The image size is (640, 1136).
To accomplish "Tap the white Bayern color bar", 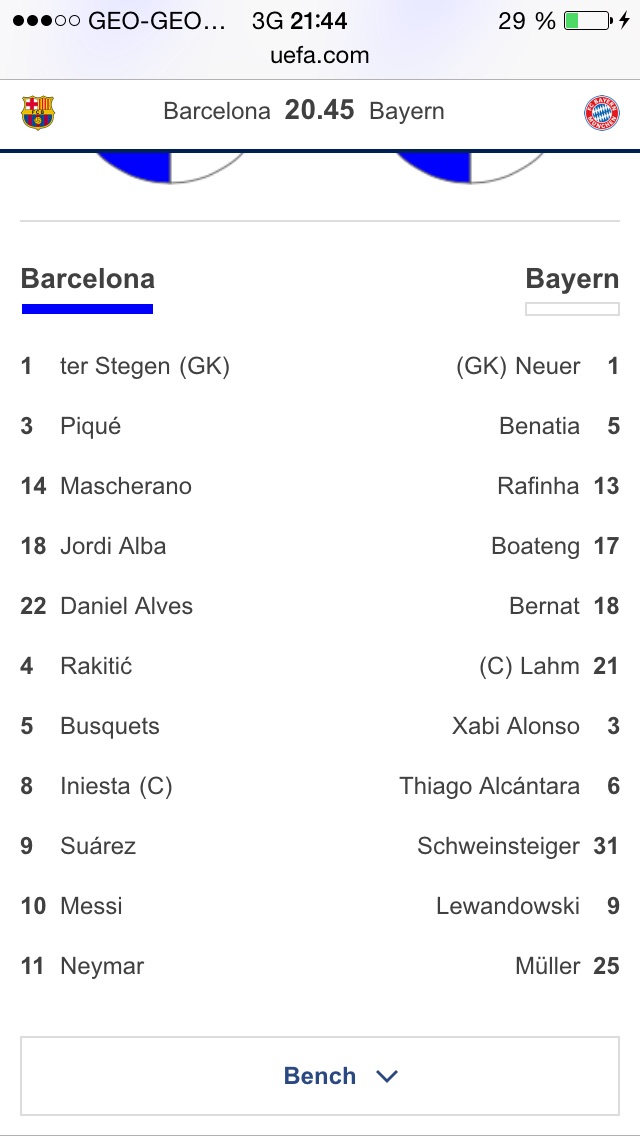I will pyautogui.click(x=572, y=309).
